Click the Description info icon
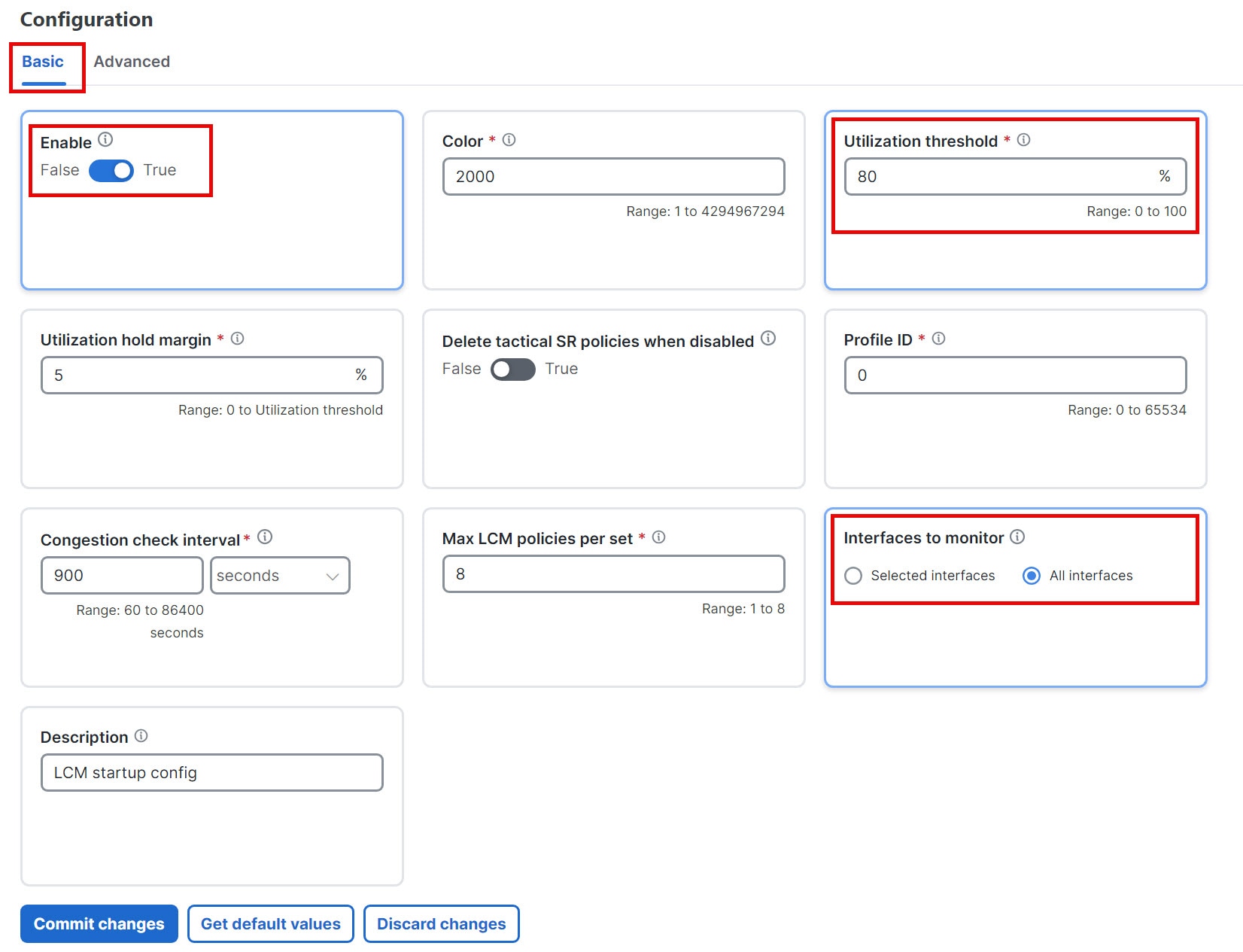 click(141, 735)
